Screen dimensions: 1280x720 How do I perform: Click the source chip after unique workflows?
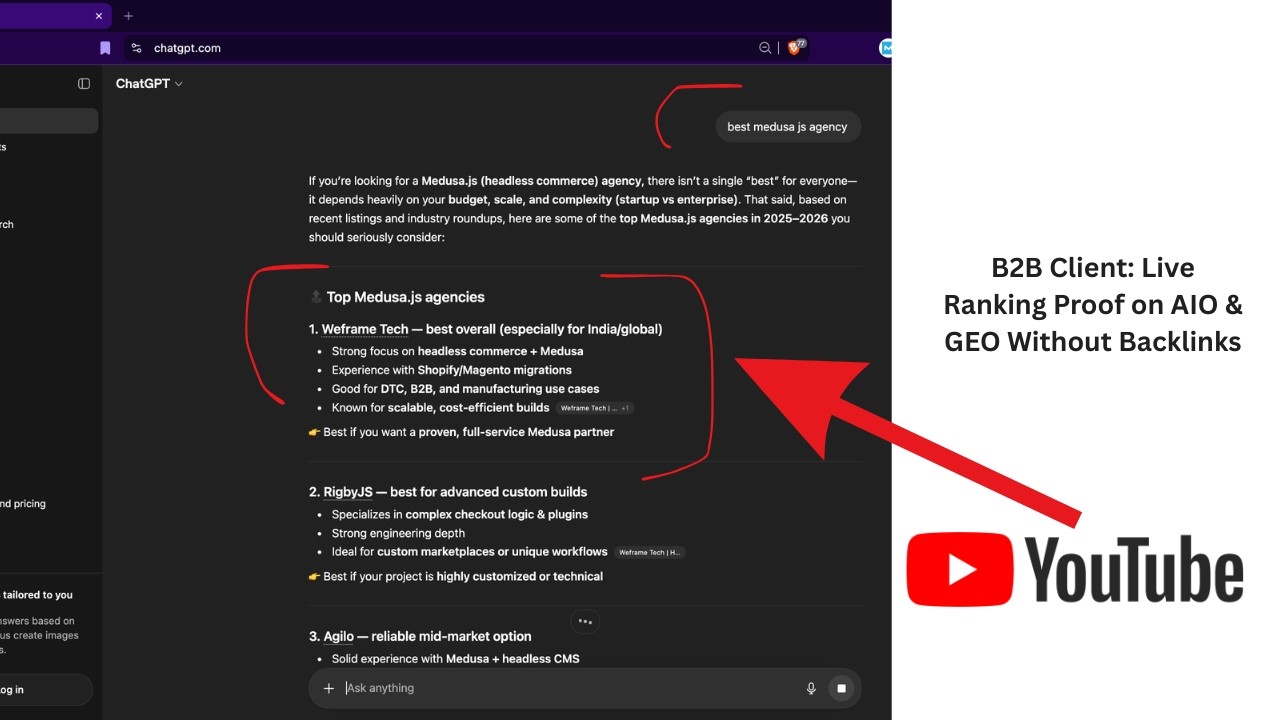click(x=650, y=552)
